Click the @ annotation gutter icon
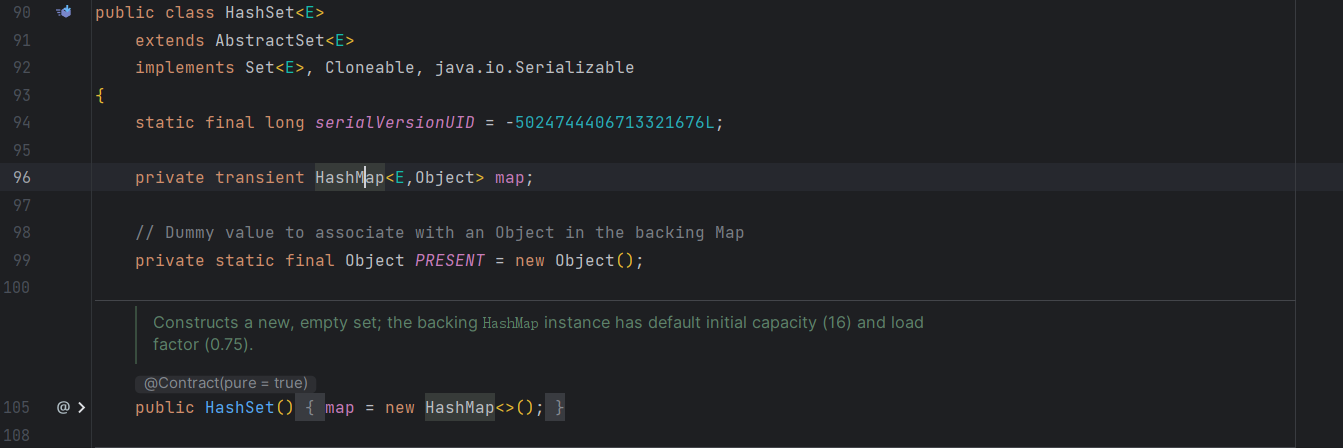Viewport: 1343px width, 448px height. (63, 408)
